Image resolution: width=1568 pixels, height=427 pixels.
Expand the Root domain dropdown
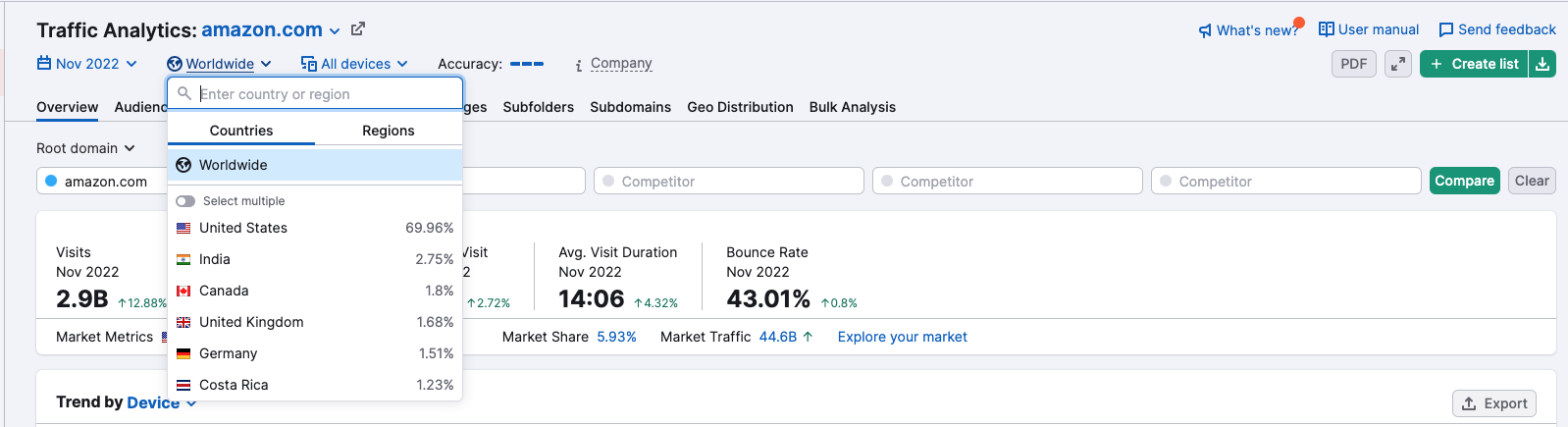(85, 148)
